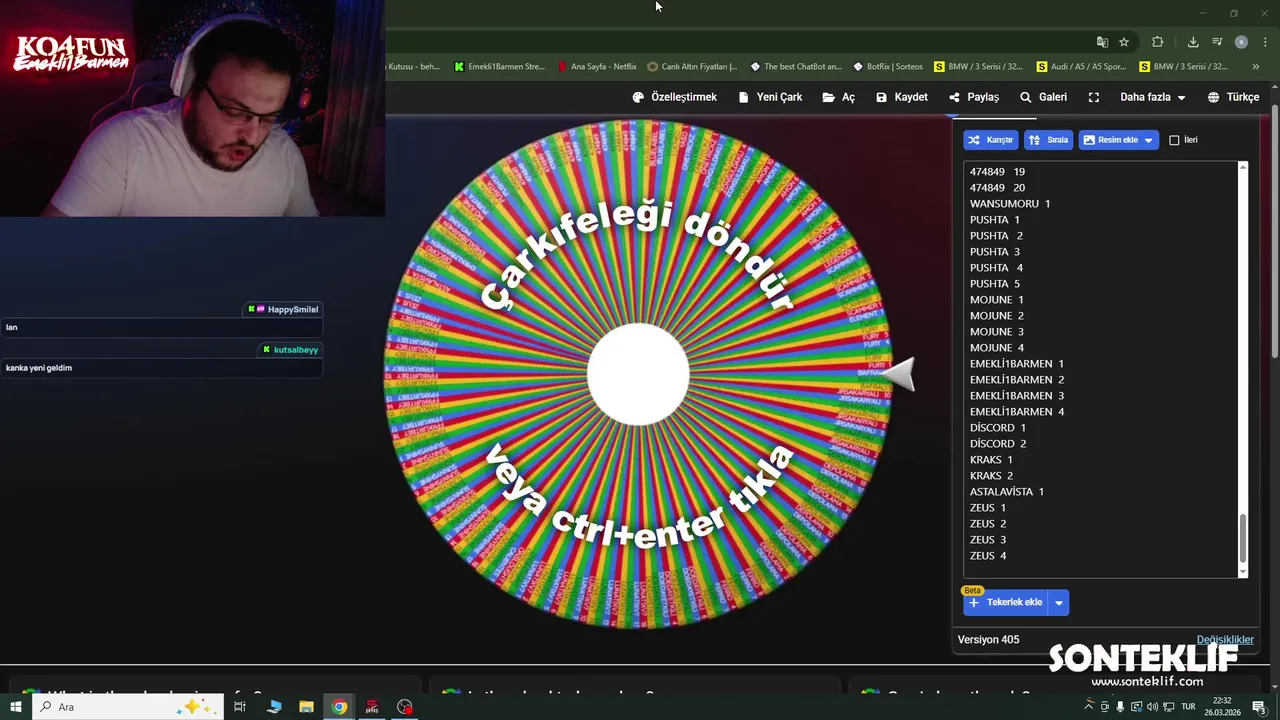Image resolution: width=1280 pixels, height=720 pixels.
Task: Open the Chrome downloads icon
Action: (1193, 42)
